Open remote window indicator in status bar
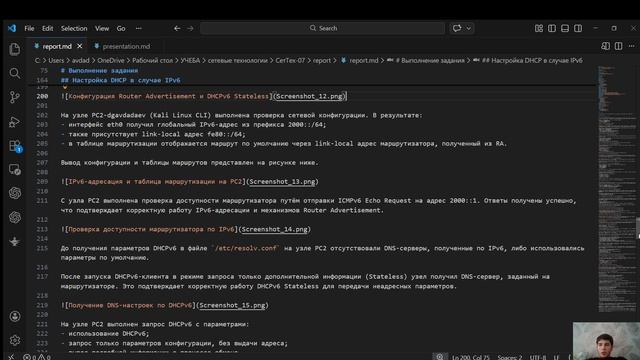Screen dimensions: 640x360 click(x=11, y=357)
